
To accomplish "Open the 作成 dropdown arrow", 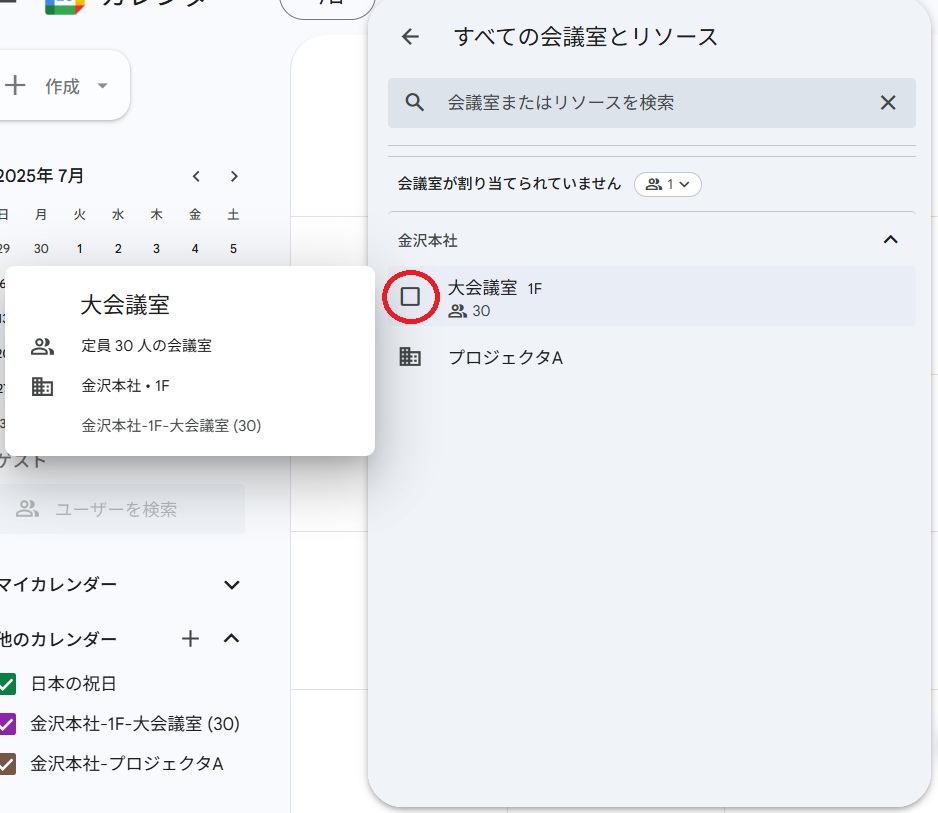I will click(x=102, y=86).
